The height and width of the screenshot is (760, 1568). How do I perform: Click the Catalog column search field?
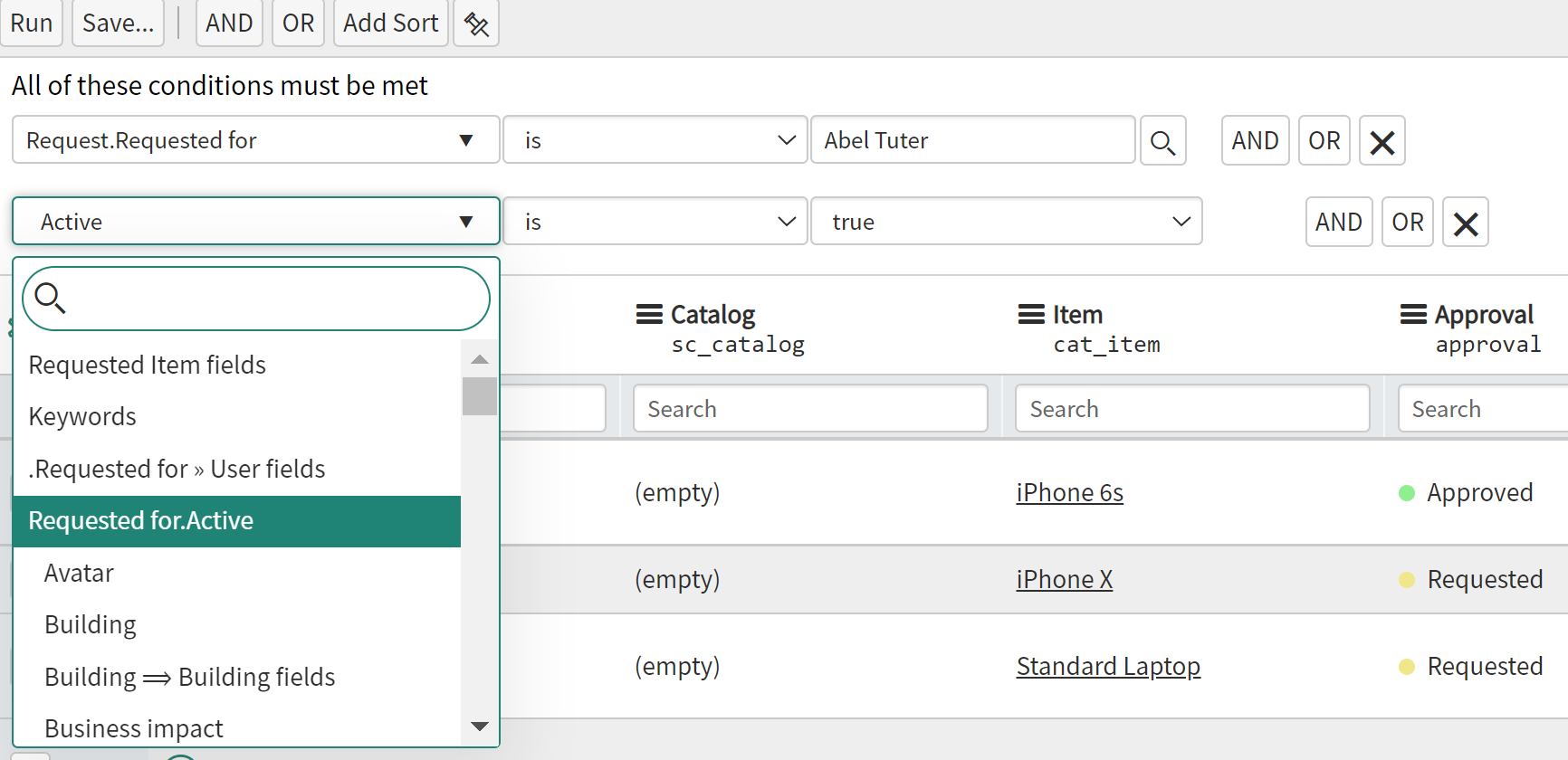810,409
